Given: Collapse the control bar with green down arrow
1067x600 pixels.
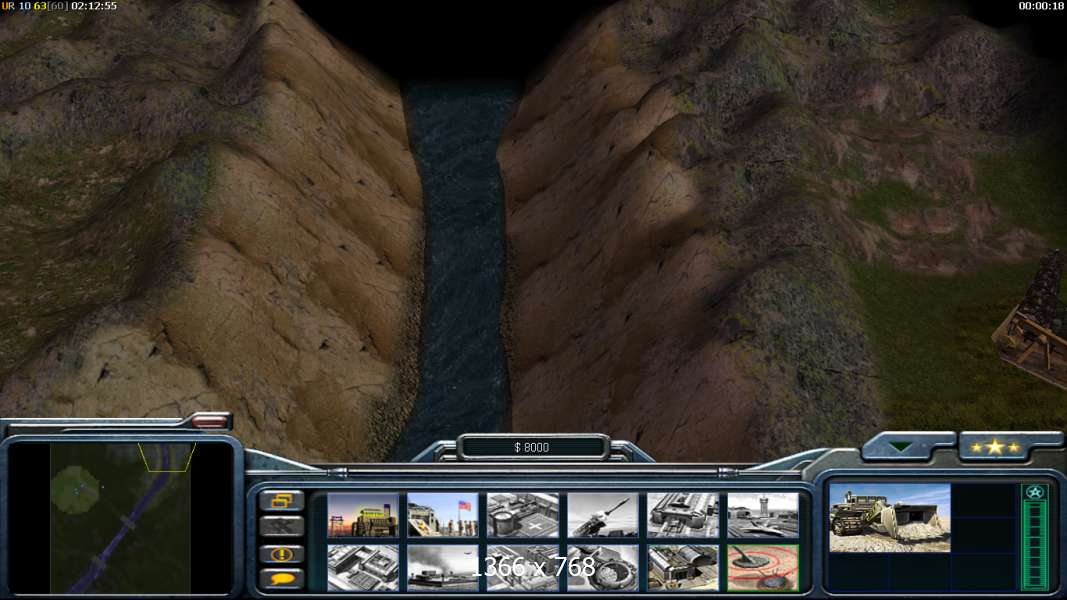Looking at the screenshot, I should (902, 447).
